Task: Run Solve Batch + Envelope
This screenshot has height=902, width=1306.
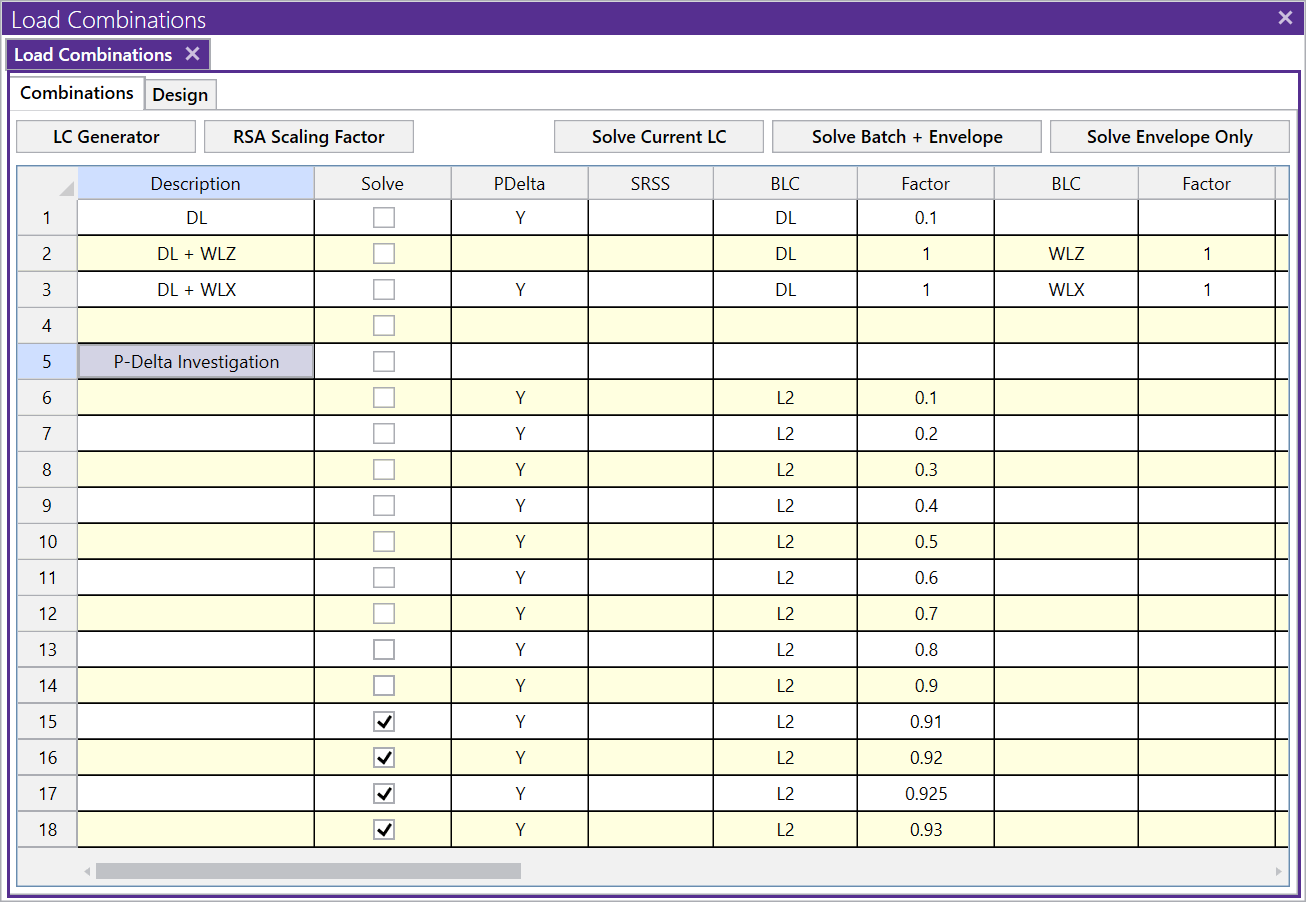Action: click(x=907, y=137)
